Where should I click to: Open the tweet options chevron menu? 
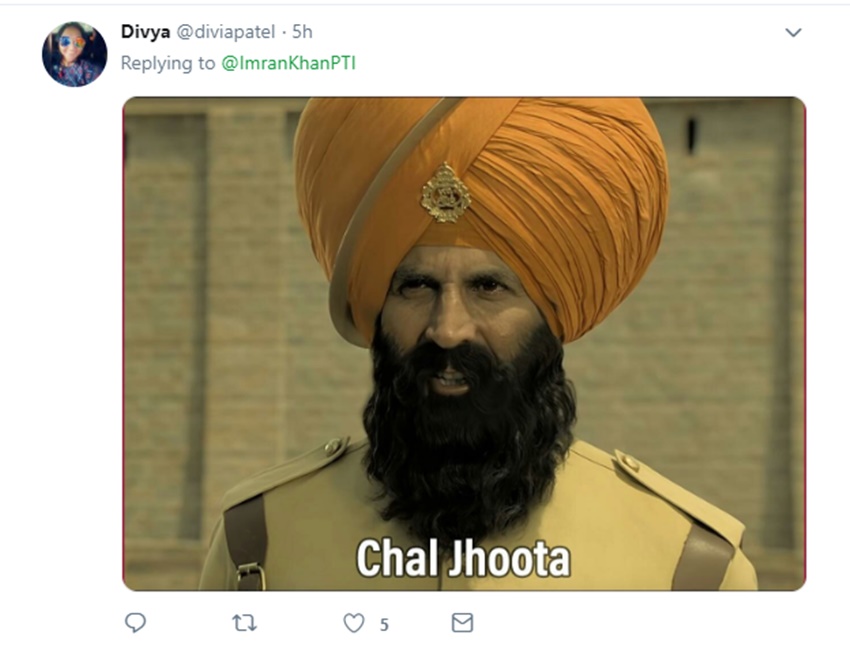click(793, 33)
